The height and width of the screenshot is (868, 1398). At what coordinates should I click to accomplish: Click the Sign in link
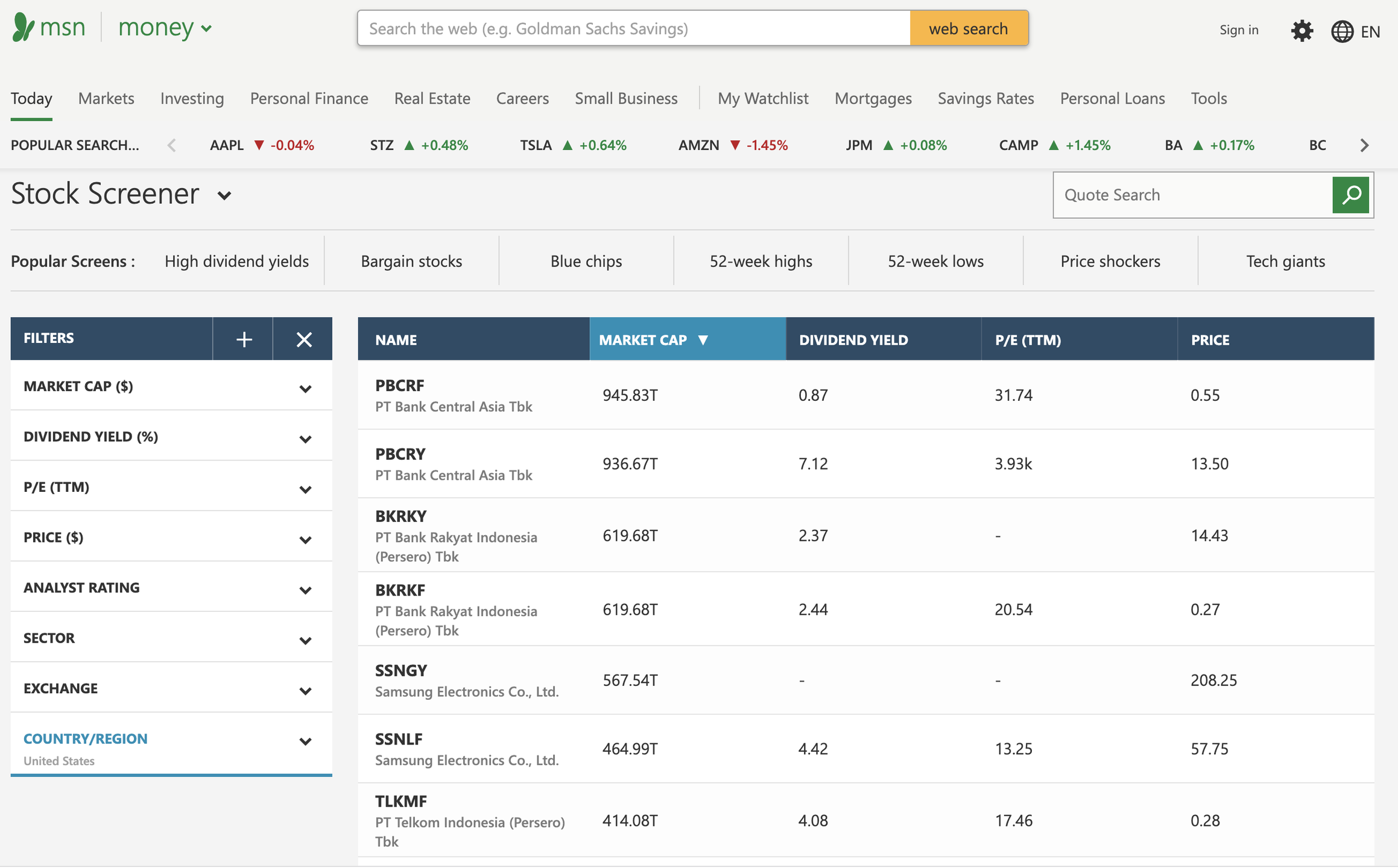1239,30
